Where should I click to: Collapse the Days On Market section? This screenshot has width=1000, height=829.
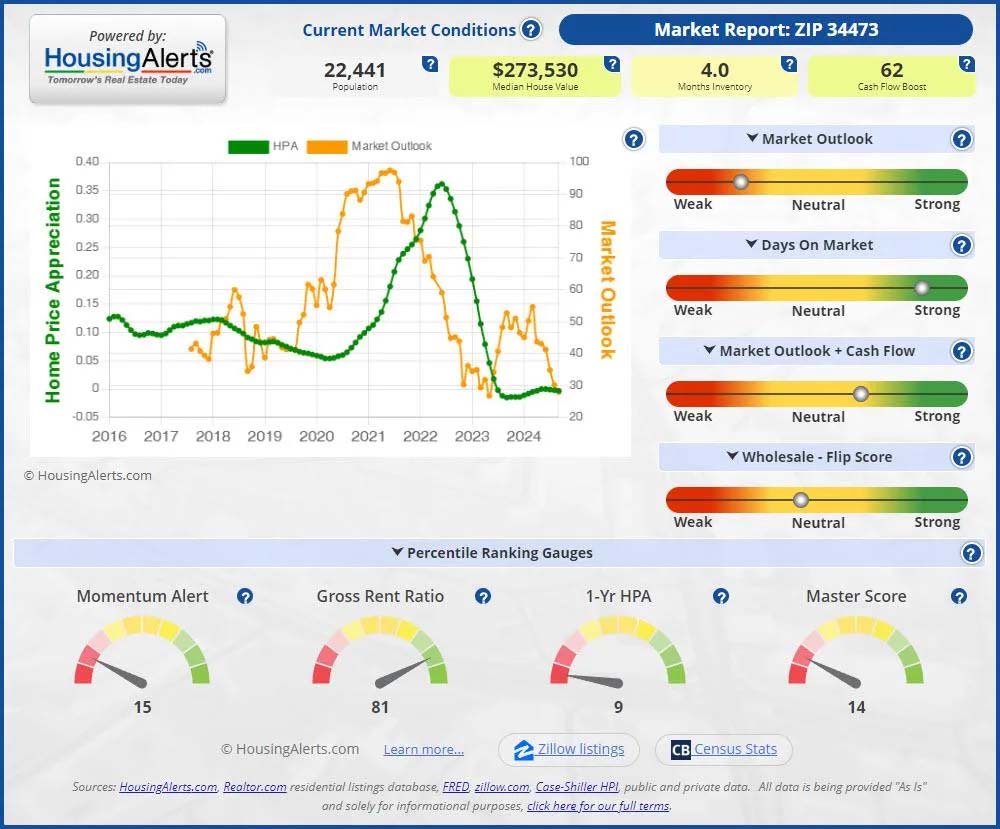click(809, 245)
